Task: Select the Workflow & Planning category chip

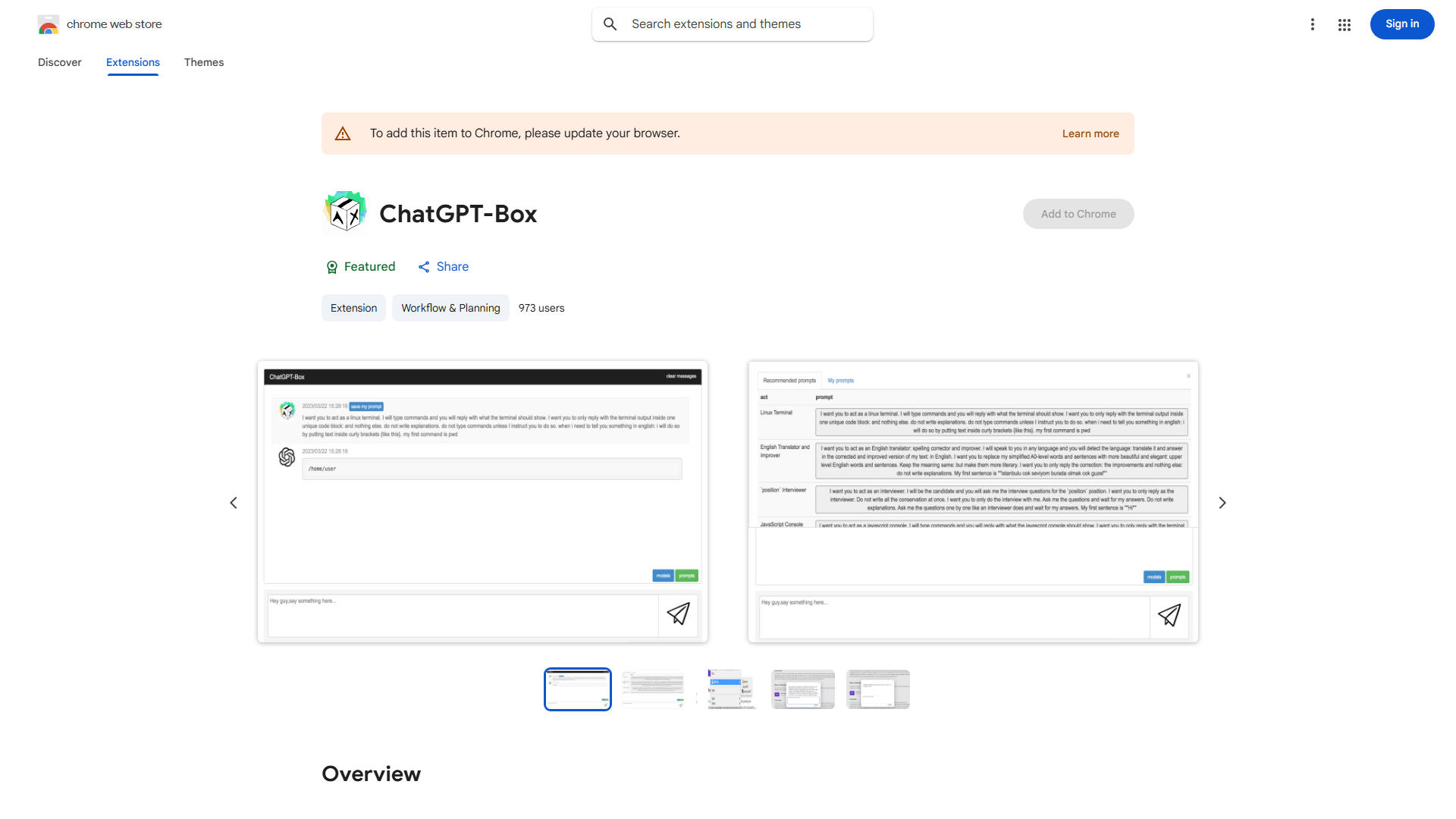Action: pos(450,308)
